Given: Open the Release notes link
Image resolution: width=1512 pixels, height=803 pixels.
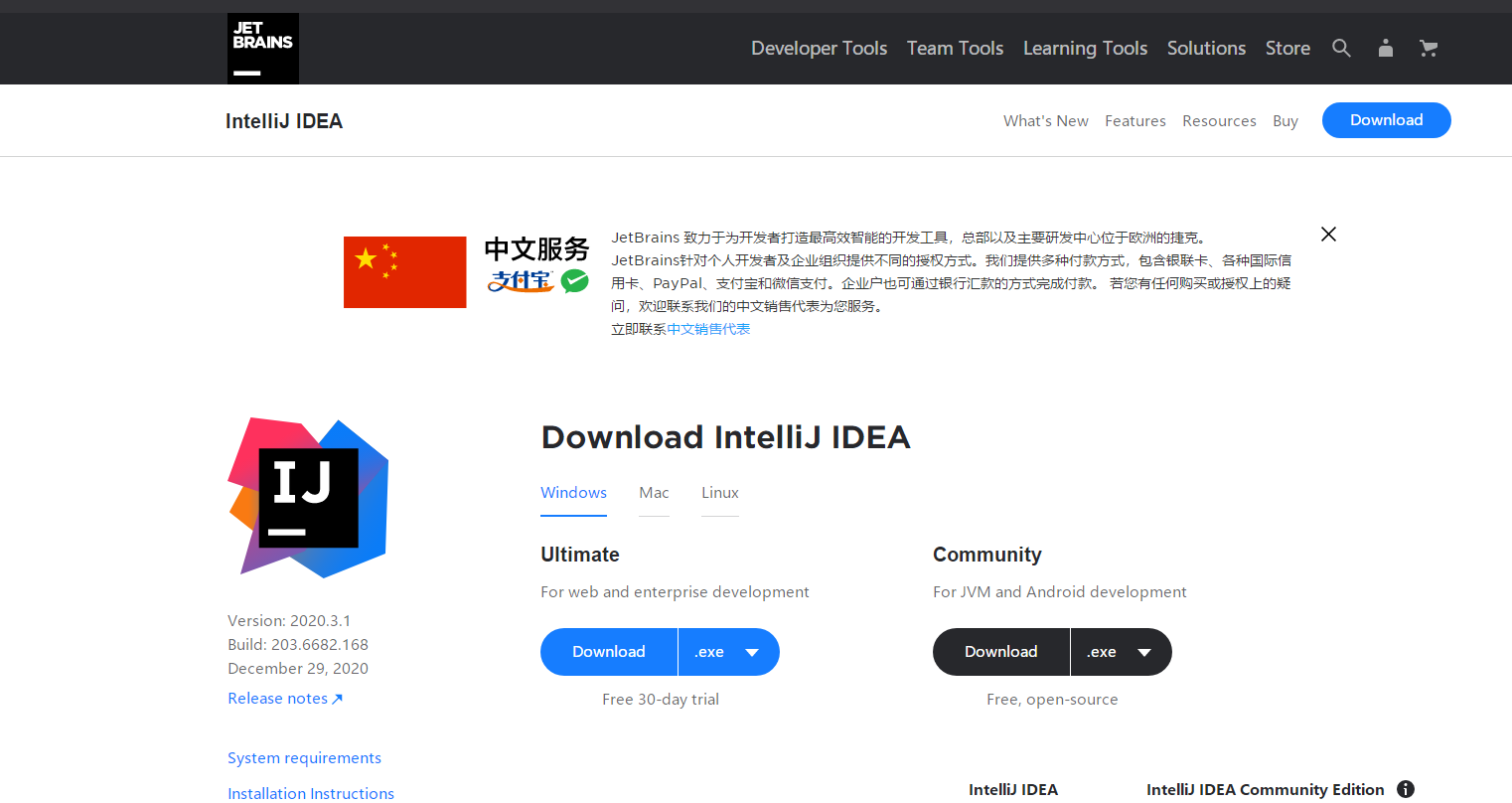Looking at the screenshot, I should [x=285, y=699].
